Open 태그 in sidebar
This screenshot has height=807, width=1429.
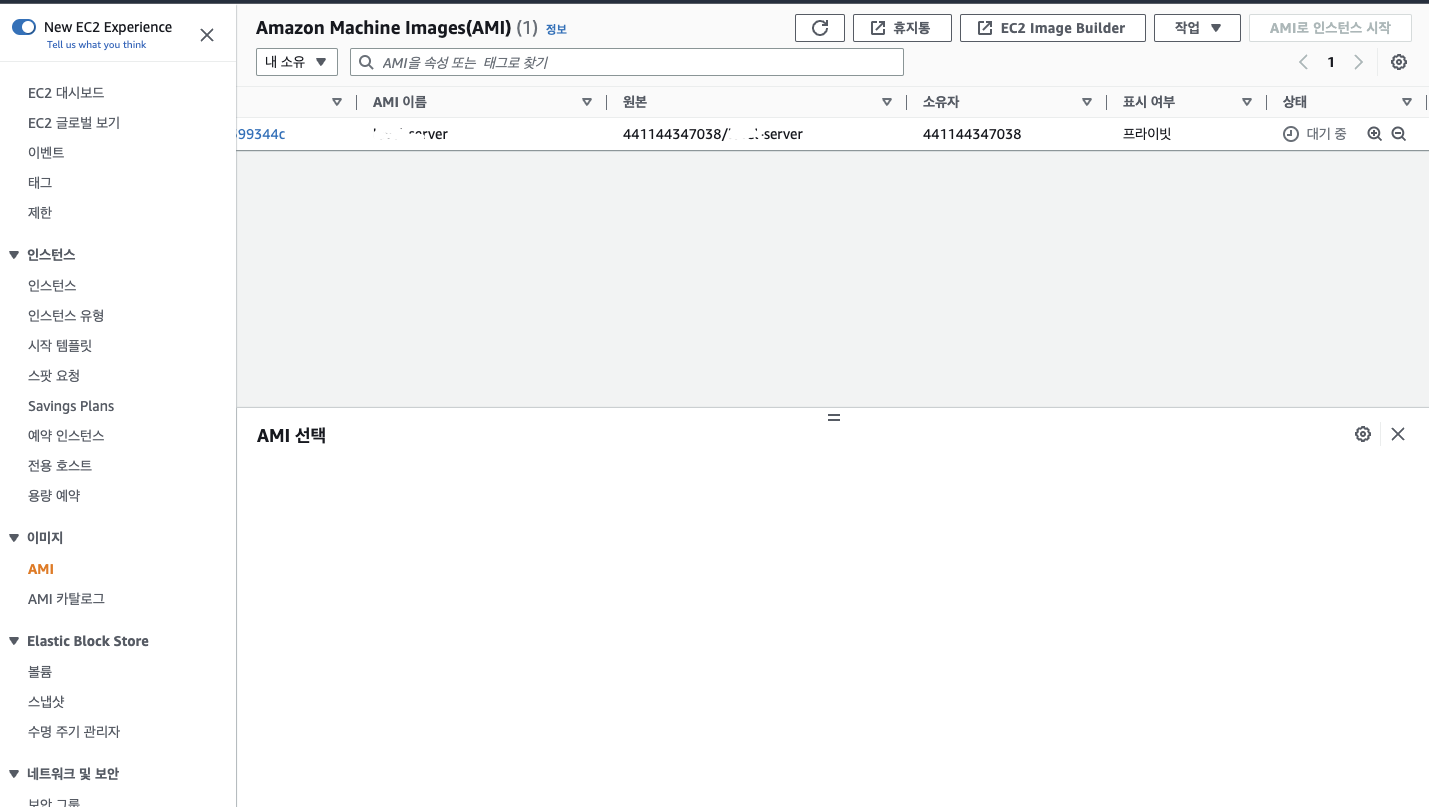point(40,183)
